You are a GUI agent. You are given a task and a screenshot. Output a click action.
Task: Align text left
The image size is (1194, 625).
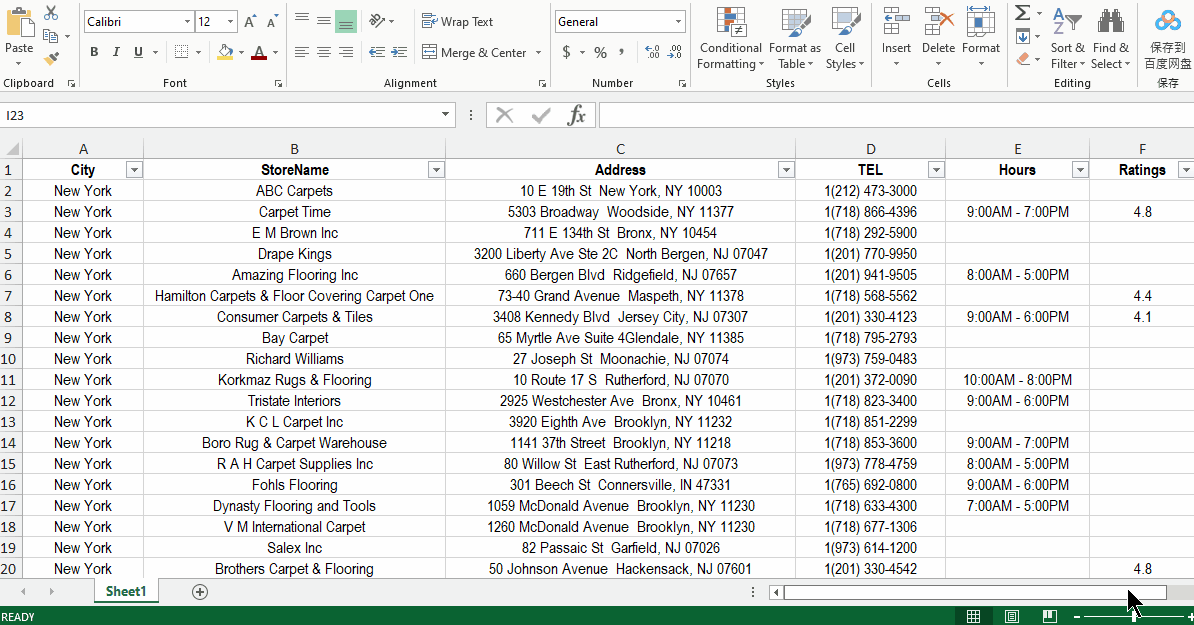(302, 52)
